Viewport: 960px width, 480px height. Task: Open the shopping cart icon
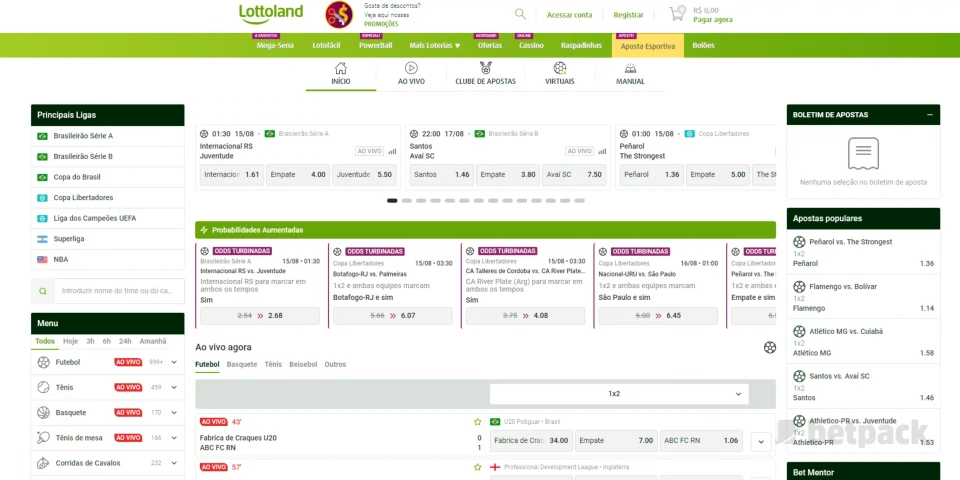[x=677, y=14]
